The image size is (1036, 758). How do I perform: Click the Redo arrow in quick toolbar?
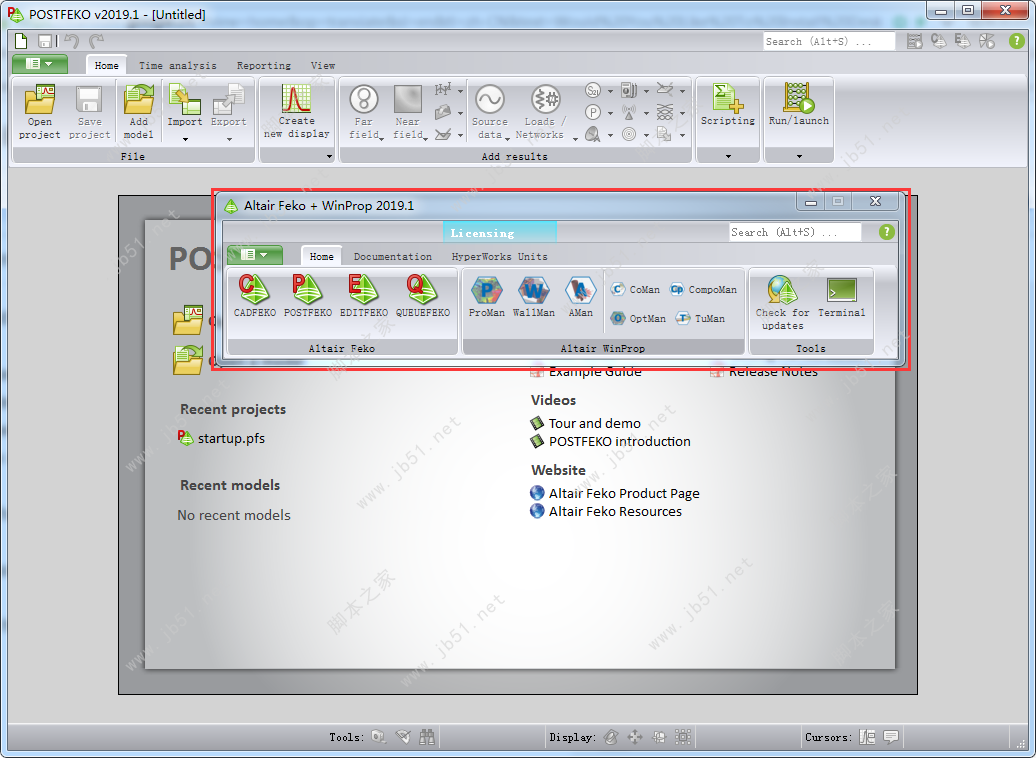[96, 41]
